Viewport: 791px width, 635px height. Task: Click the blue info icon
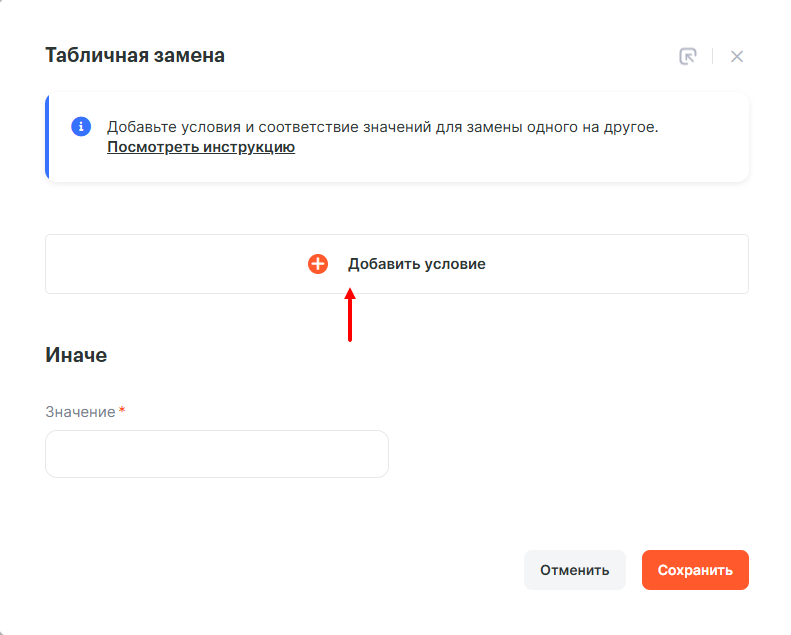[x=81, y=127]
